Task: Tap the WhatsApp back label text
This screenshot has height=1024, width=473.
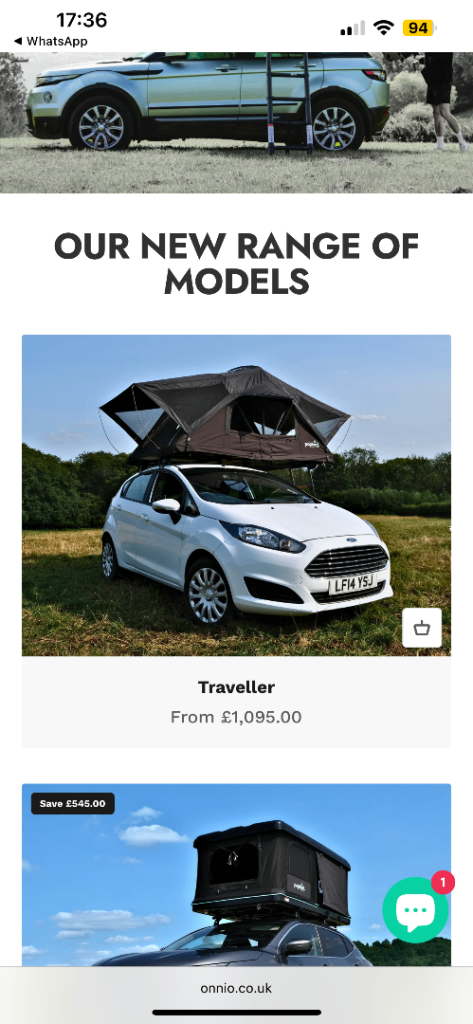Action: (x=57, y=41)
